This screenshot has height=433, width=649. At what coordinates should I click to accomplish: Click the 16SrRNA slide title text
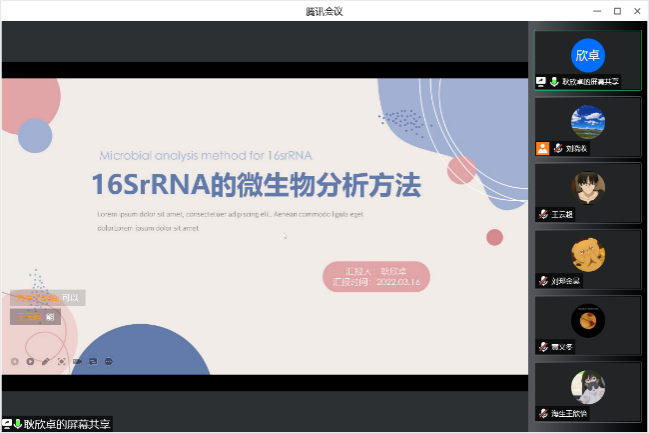point(256,185)
